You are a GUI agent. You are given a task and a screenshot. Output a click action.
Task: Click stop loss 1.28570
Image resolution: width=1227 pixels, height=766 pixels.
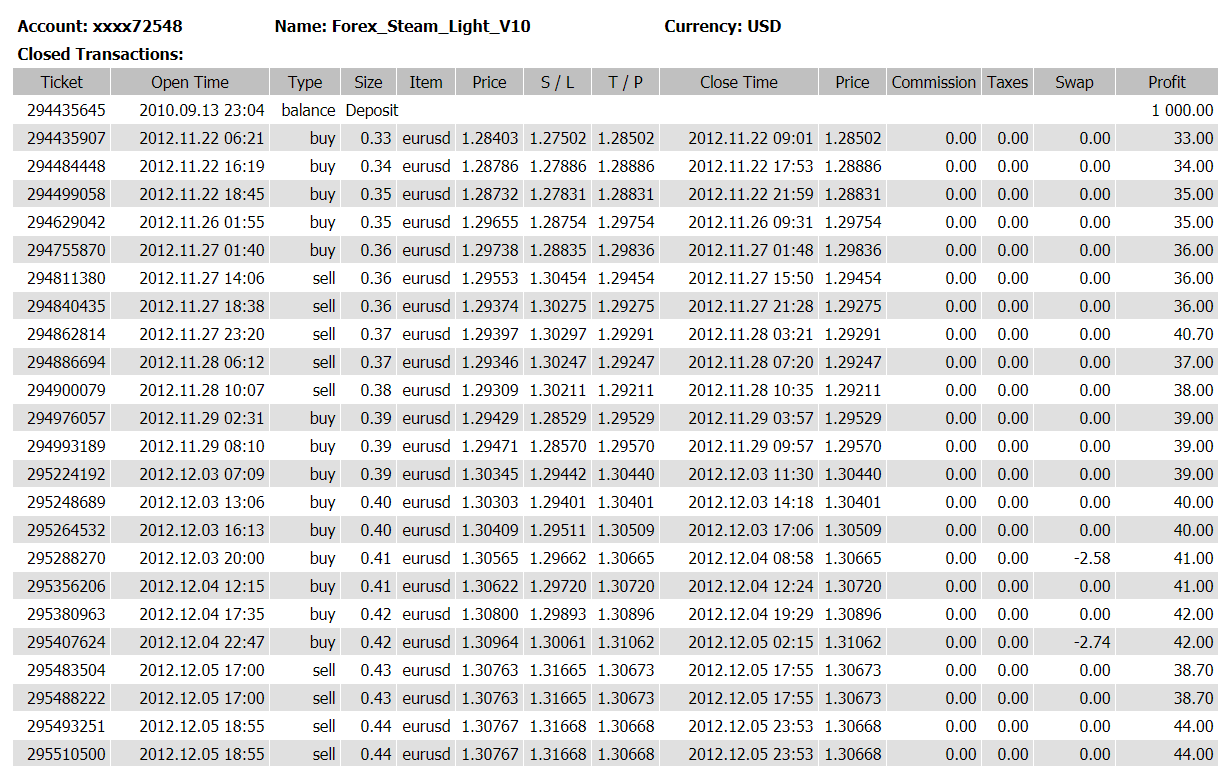pos(558,446)
